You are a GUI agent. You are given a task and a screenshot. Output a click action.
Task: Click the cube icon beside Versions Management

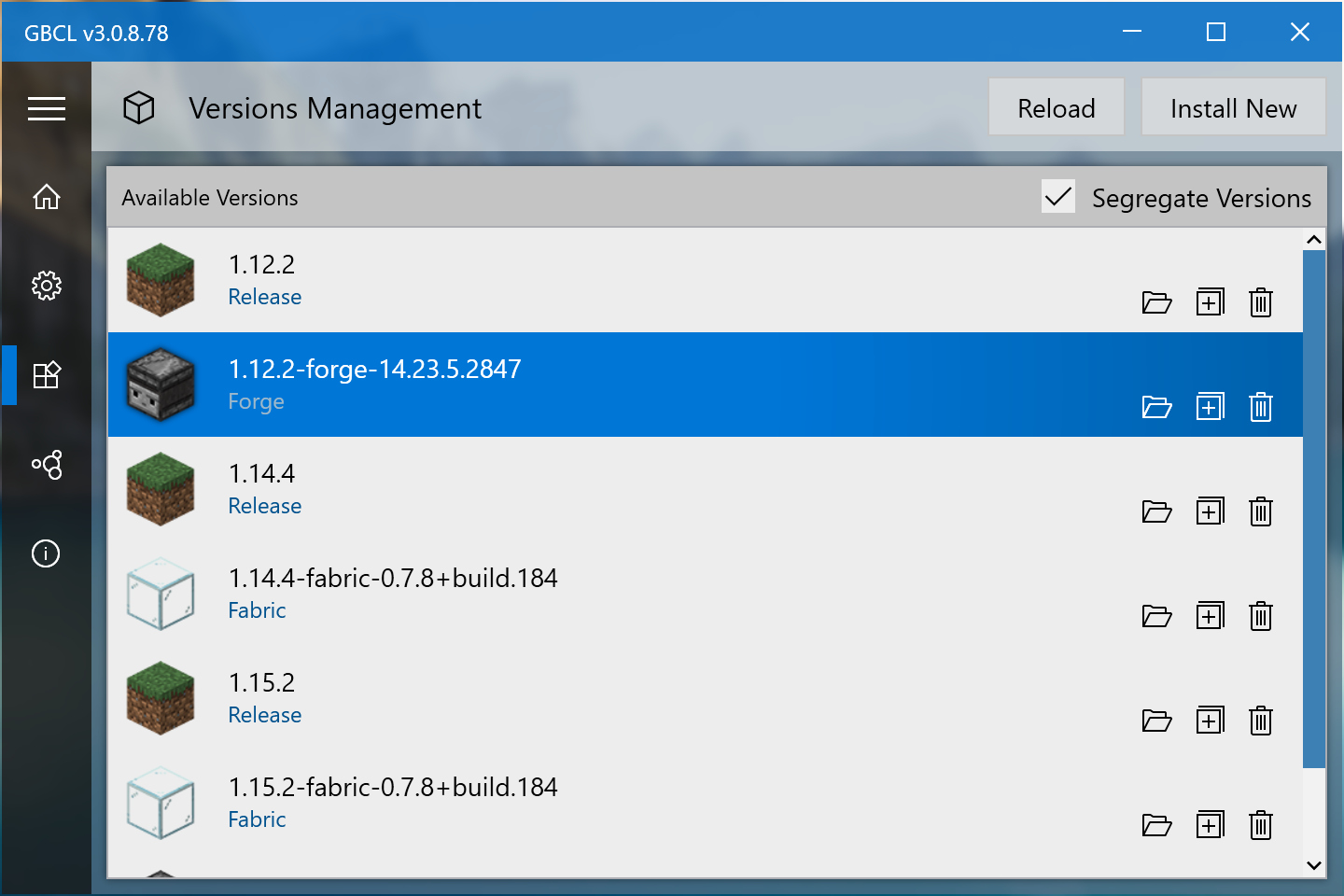pos(139,108)
